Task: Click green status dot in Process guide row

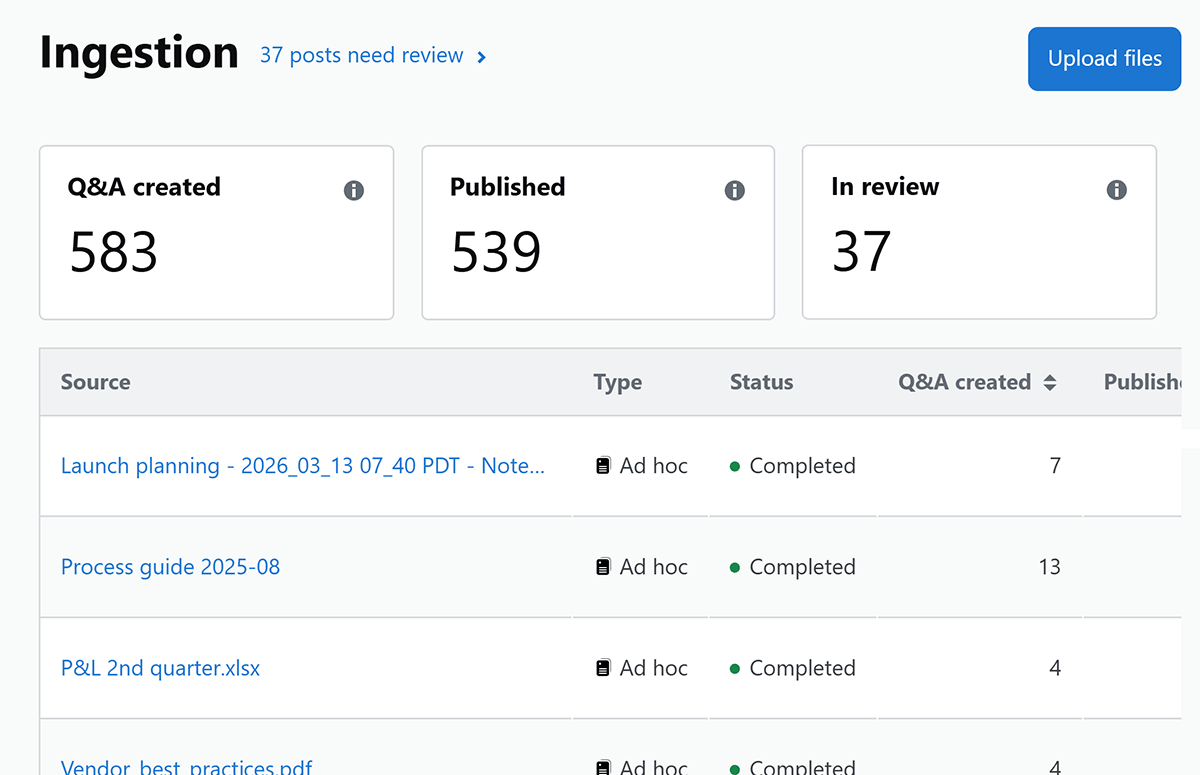Action: coord(735,567)
